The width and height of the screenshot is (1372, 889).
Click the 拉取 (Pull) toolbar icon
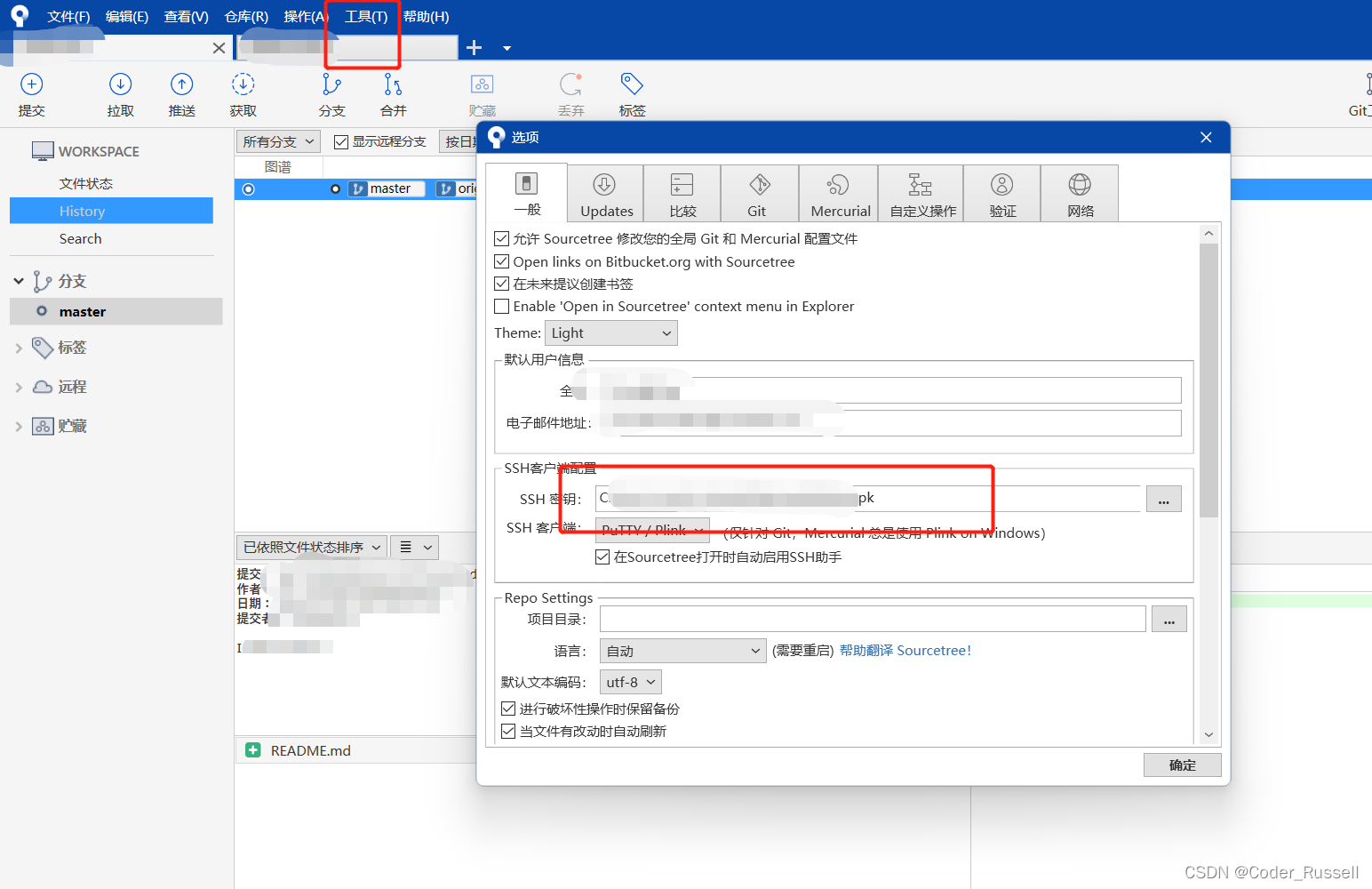tap(120, 84)
